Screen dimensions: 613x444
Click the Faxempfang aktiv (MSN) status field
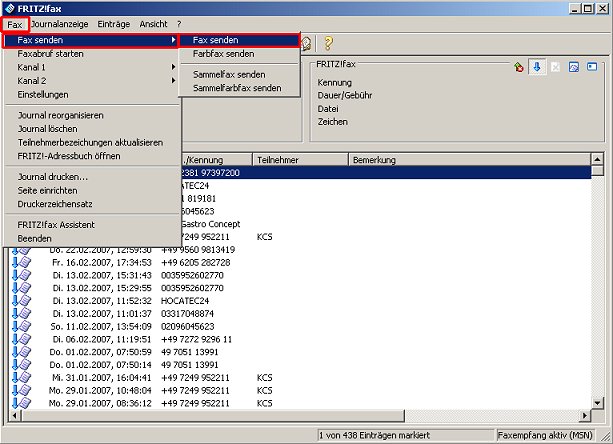[545, 435]
